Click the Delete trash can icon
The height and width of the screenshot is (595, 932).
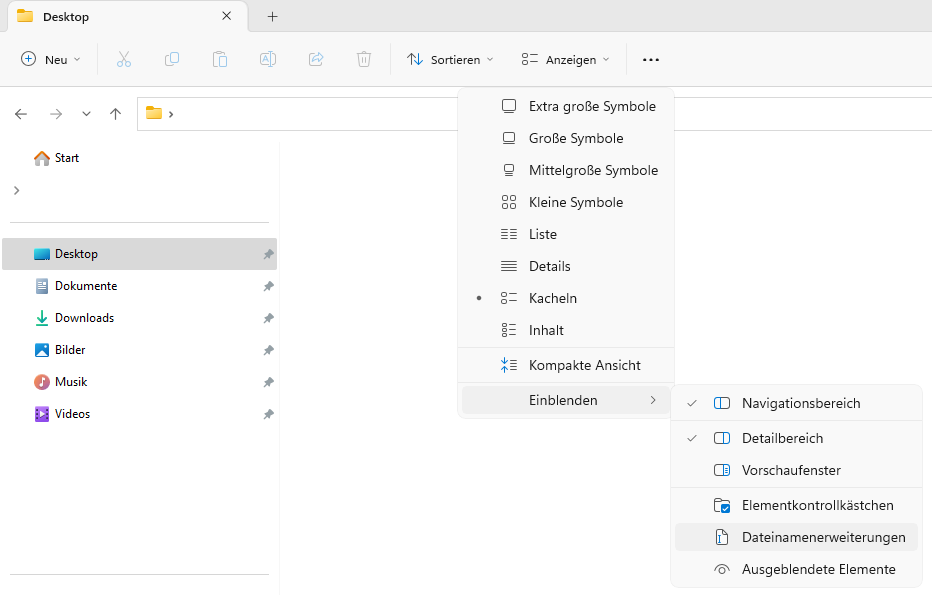click(364, 59)
